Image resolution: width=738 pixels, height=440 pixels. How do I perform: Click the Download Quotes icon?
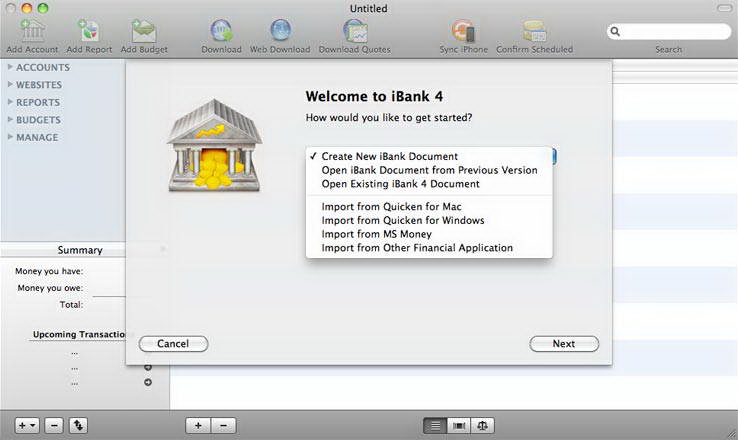pos(355,31)
